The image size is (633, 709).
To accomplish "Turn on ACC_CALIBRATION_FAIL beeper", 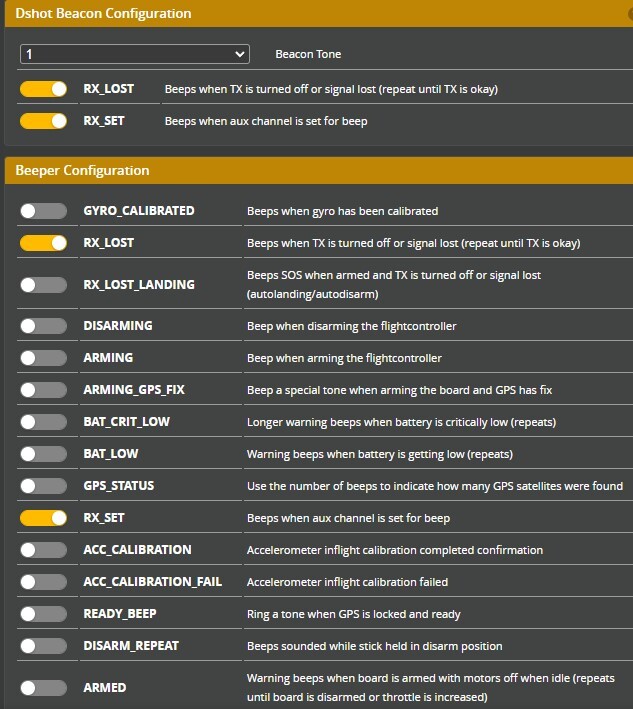I will point(43,582).
